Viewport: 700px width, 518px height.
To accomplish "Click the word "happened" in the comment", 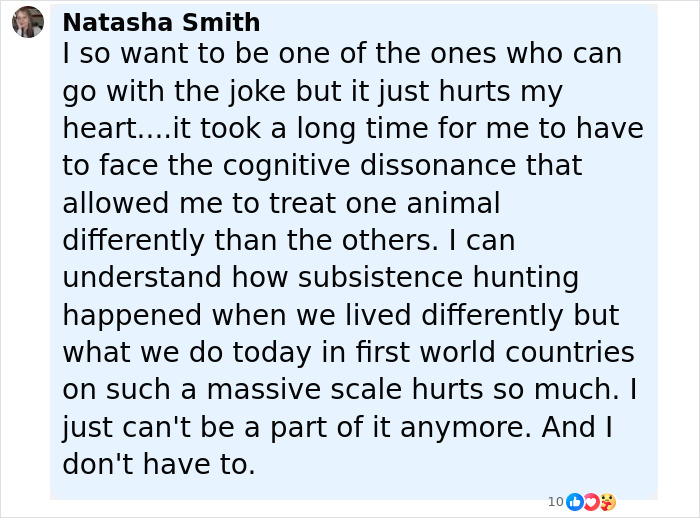I will [x=132, y=316].
